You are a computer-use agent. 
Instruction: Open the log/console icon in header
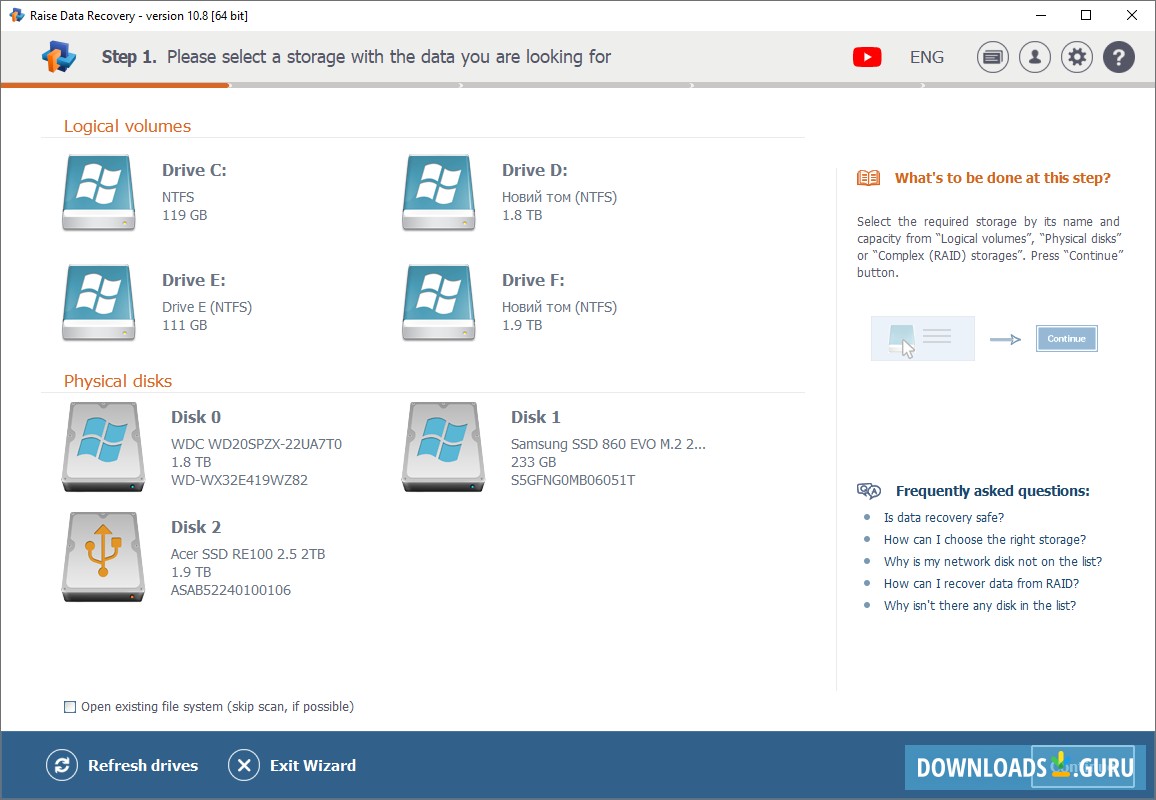[x=992, y=57]
